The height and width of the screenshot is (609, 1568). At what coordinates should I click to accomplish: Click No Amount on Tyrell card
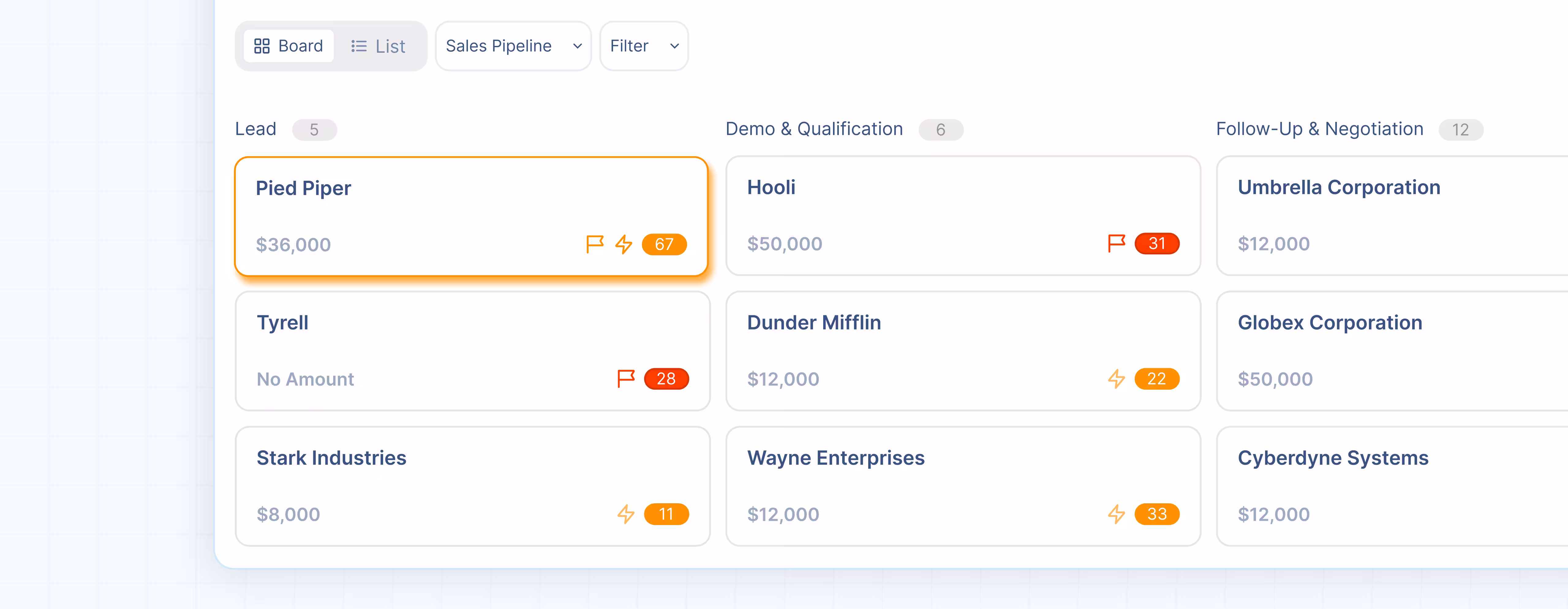coord(305,380)
